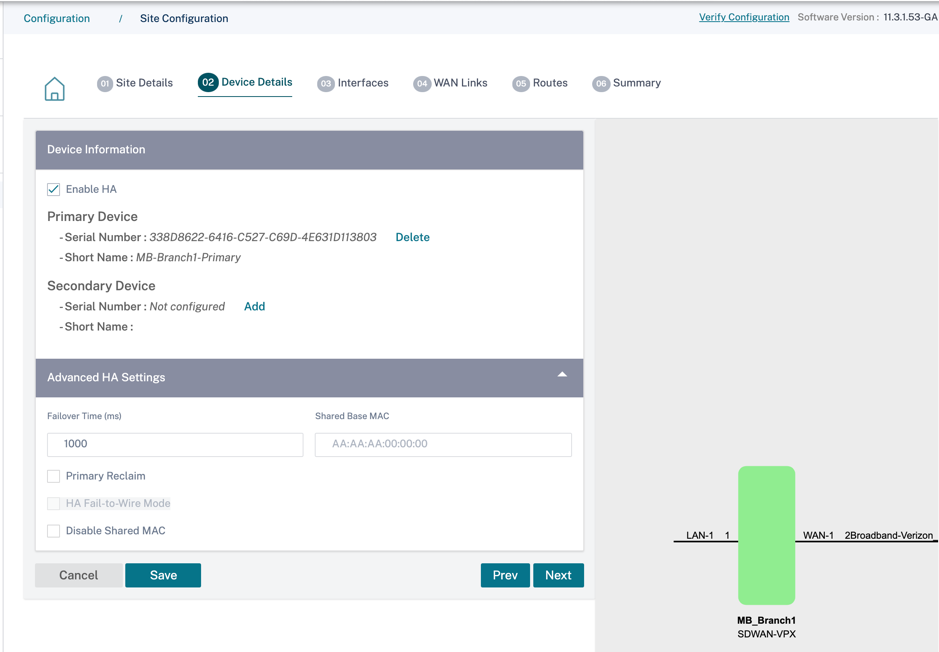Check the Disable Shared MAC option
The height and width of the screenshot is (652, 939).
[x=53, y=530]
